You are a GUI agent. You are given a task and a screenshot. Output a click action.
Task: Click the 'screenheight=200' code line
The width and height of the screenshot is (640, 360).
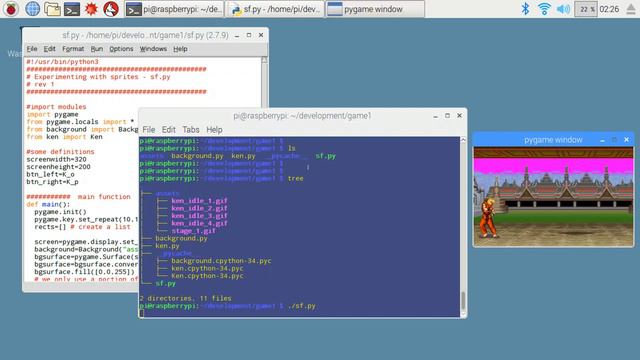pos(58,167)
